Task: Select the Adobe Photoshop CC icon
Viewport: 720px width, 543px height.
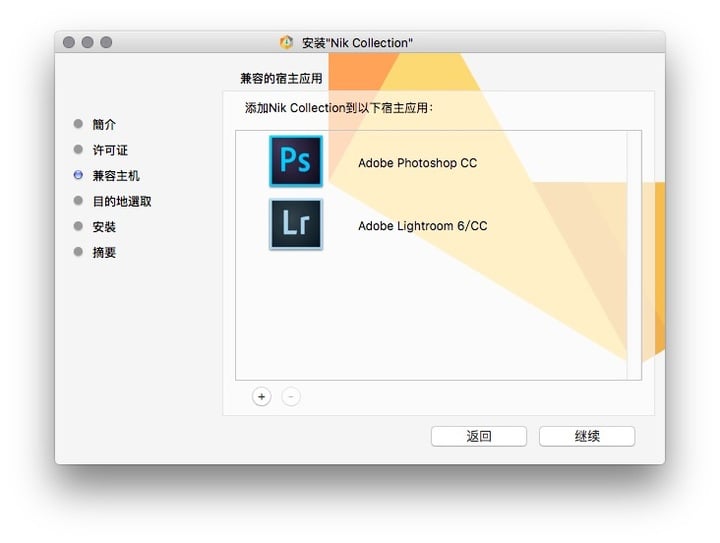Action: 295,161
